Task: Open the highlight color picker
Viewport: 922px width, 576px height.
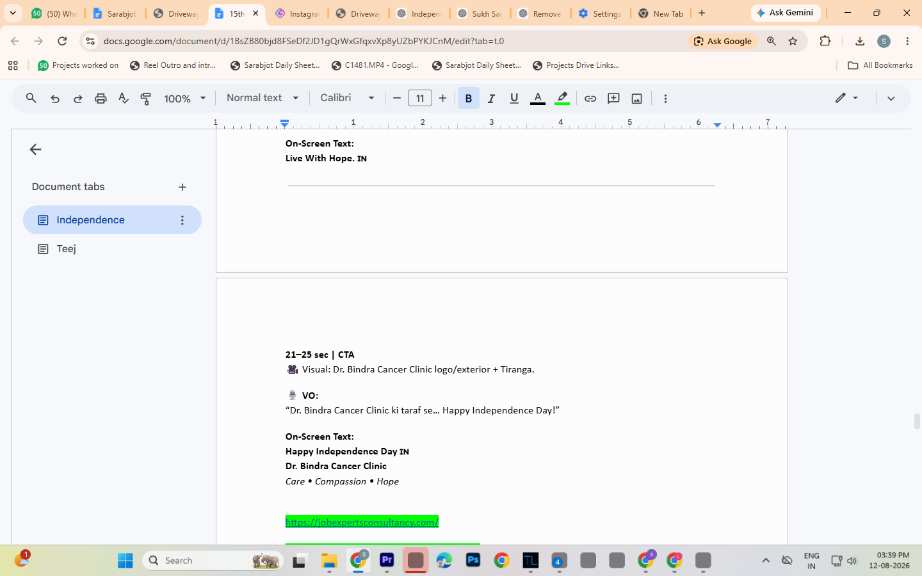Action: click(x=562, y=99)
